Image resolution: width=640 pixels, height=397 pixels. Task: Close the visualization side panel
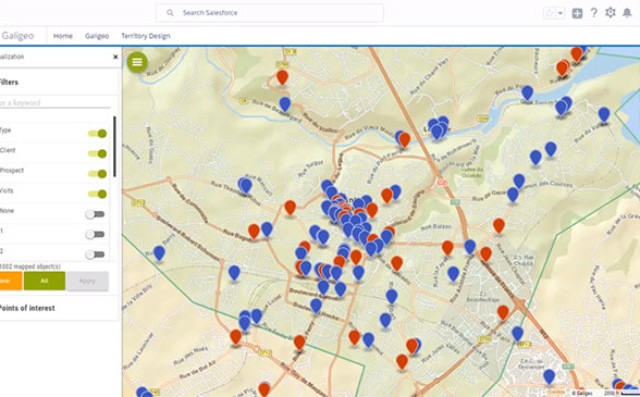[x=116, y=57]
